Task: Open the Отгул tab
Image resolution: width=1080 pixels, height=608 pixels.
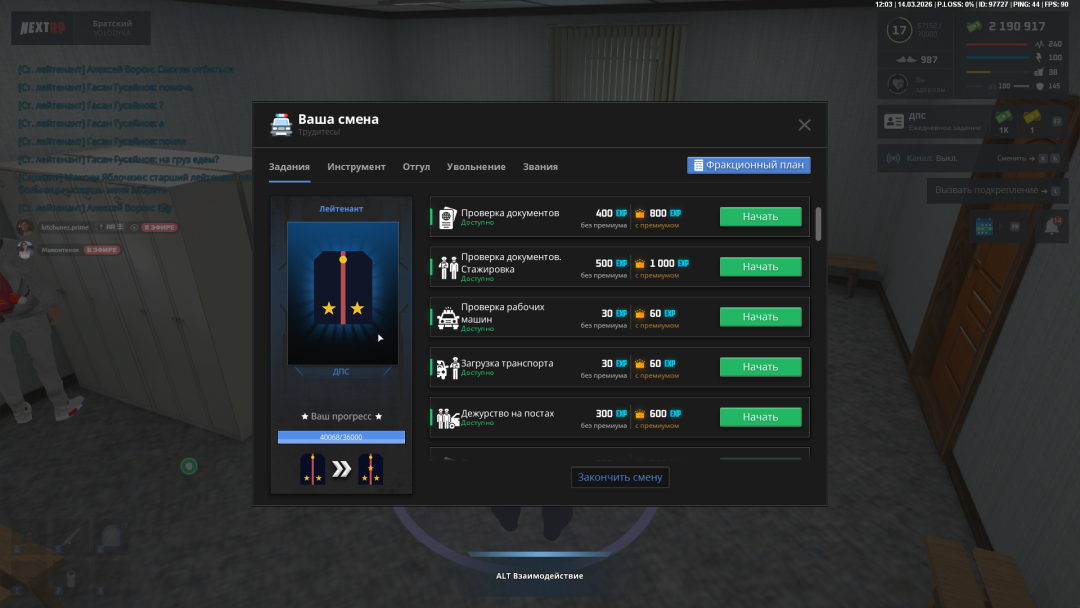Action: point(416,167)
